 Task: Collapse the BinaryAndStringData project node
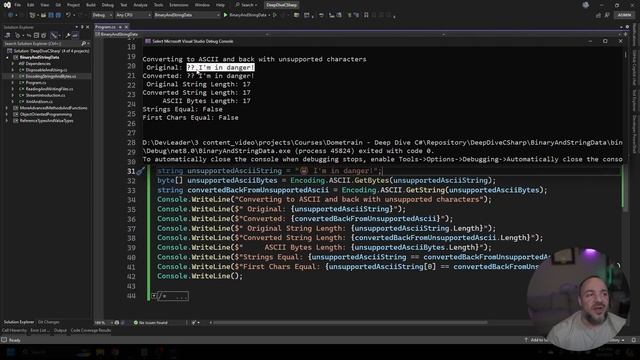pos(7,58)
